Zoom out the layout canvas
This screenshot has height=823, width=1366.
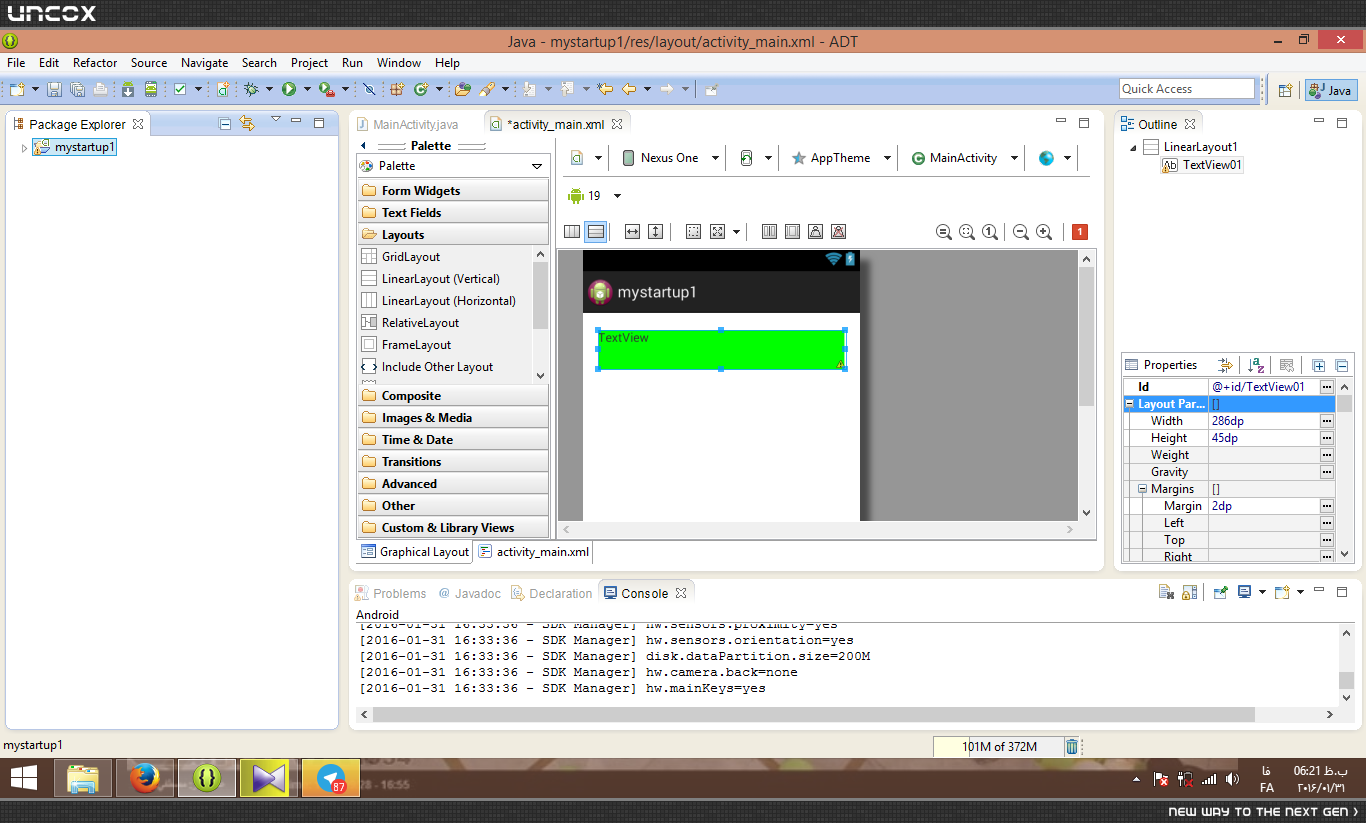pos(1021,232)
